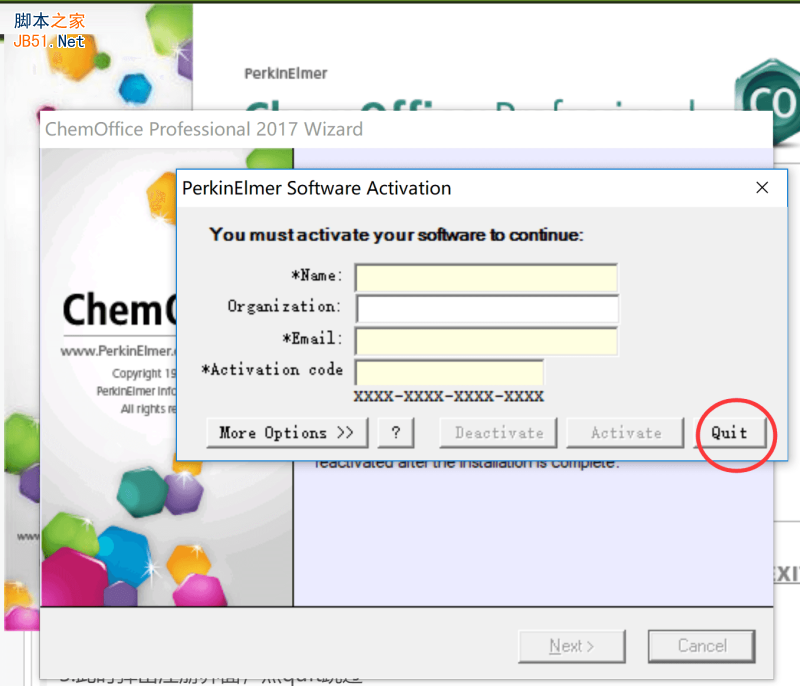Click the XXXX-XXXX-XXXX-XXXX format hint text

(449, 396)
